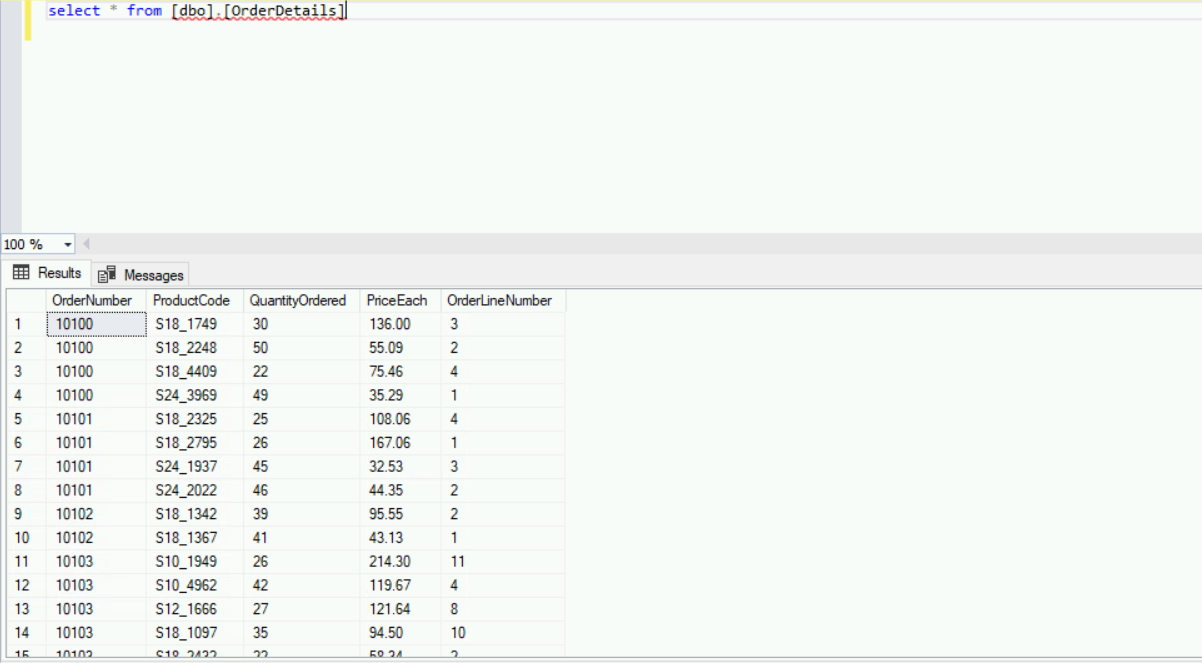Select the PriceEach column header
This screenshot has width=1202, height=663.
[x=397, y=300]
